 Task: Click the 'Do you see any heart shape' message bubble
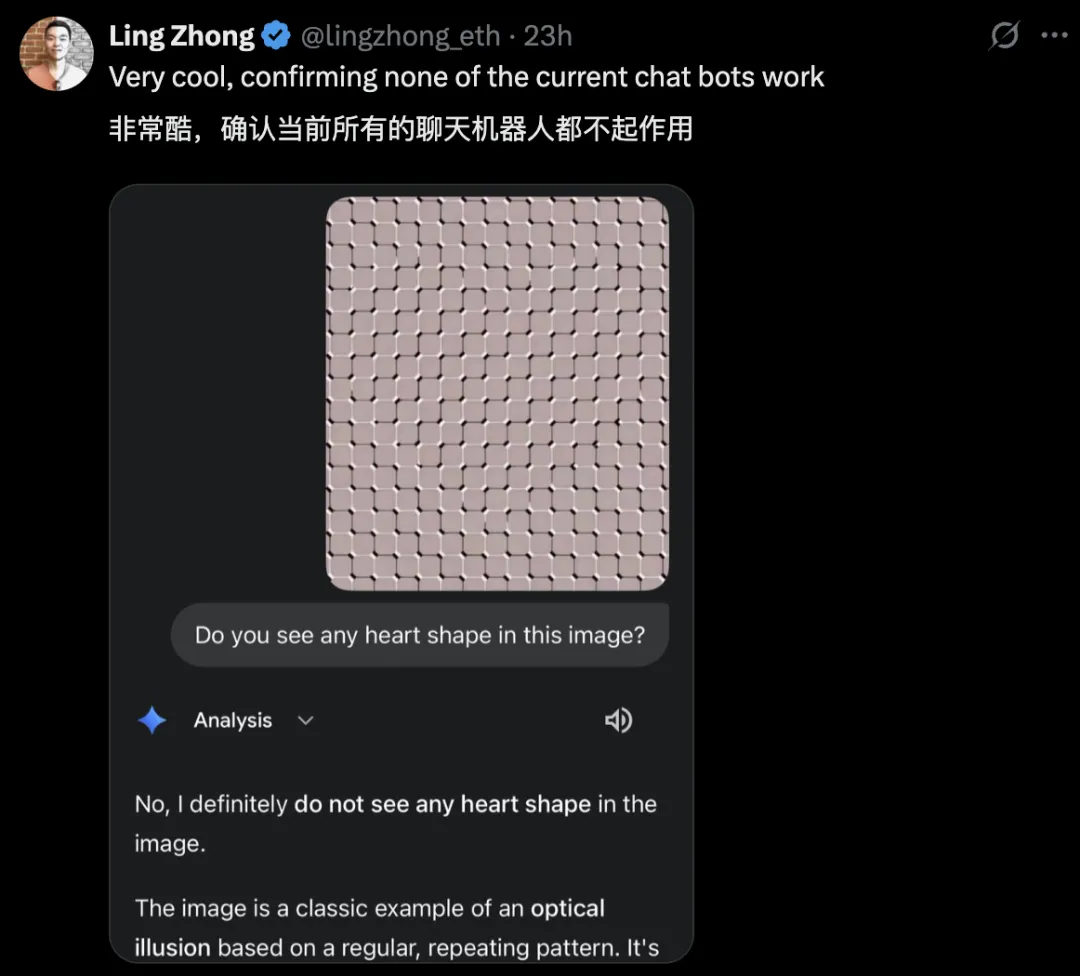[x=420, y=635]
